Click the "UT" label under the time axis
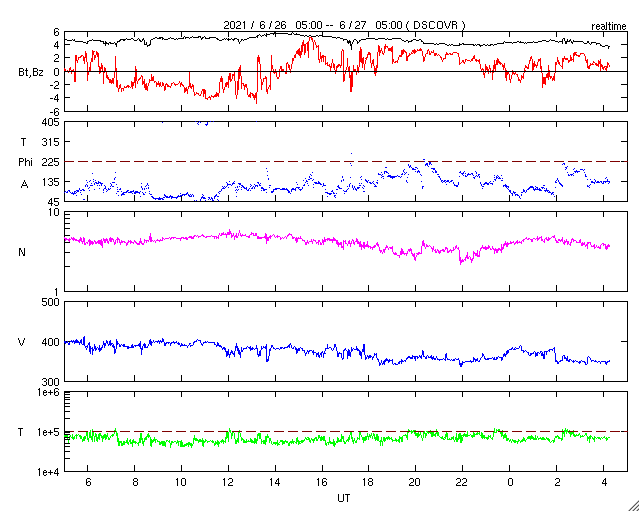 tap(344, 498)
